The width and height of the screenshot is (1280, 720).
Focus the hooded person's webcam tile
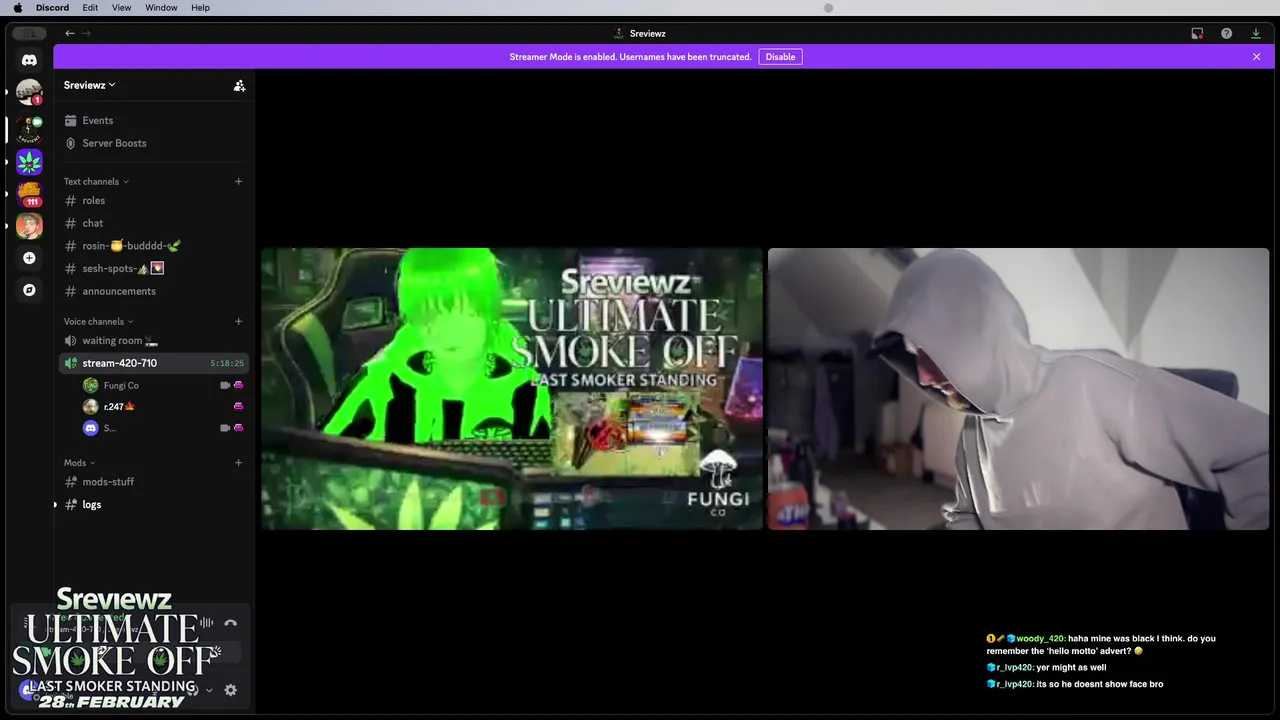[x=1018, y=389]
